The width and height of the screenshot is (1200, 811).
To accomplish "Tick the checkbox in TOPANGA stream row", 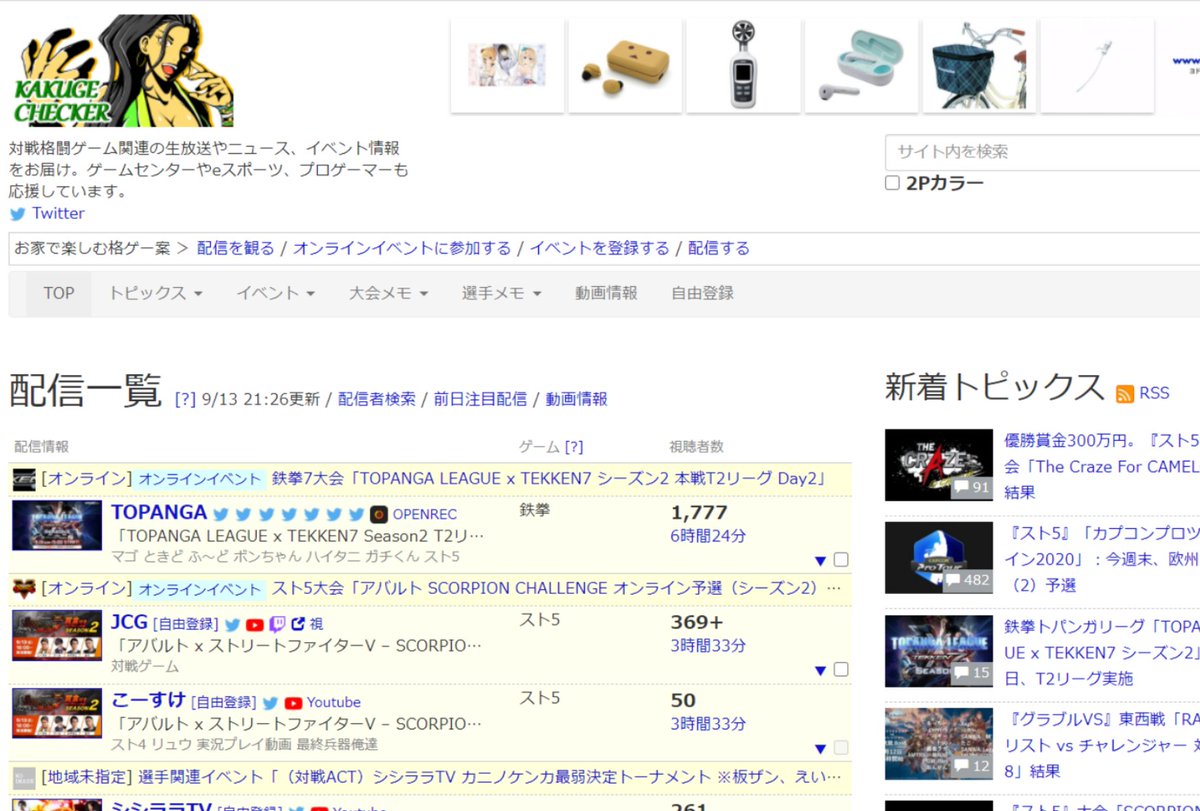I will click(x=841, y=560).
